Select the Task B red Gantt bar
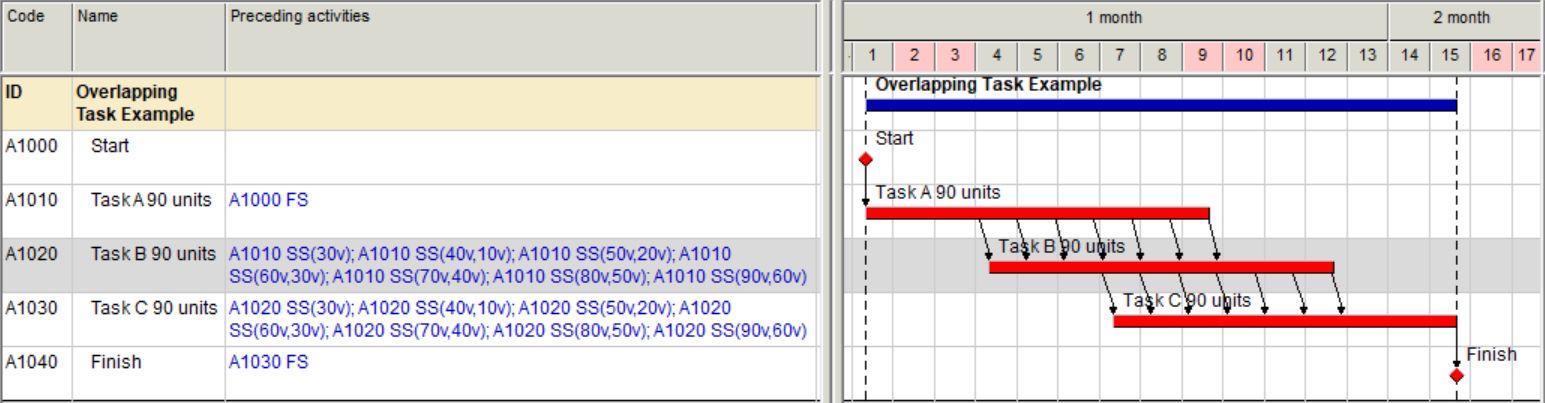The image size is (1545, 403). [1161, 267]
